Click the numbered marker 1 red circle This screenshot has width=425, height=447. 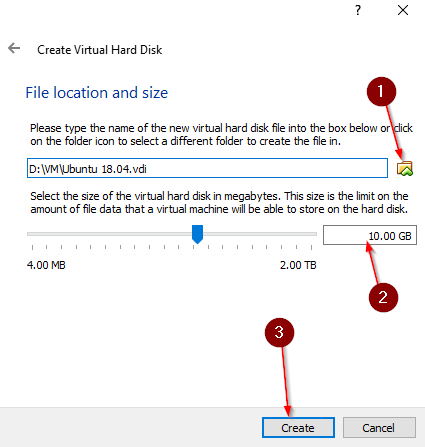(x=381, y=91)
